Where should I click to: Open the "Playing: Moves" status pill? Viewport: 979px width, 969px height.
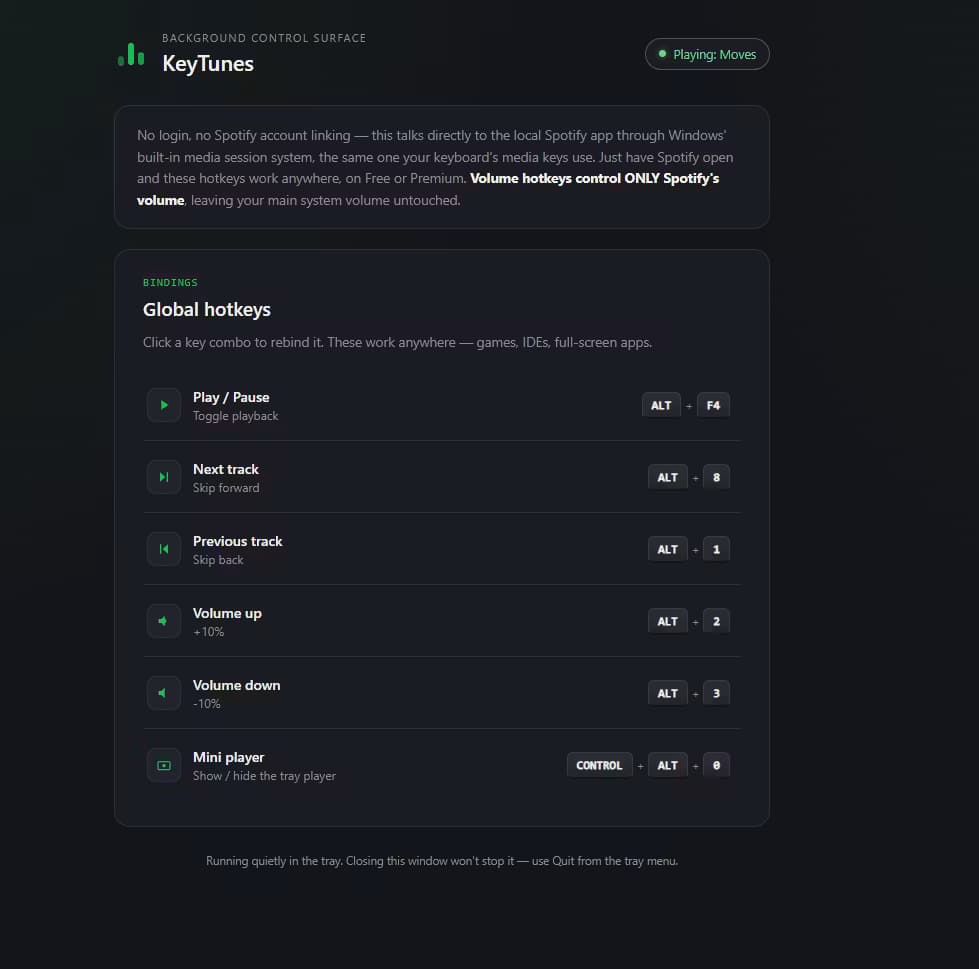[707, 54]
